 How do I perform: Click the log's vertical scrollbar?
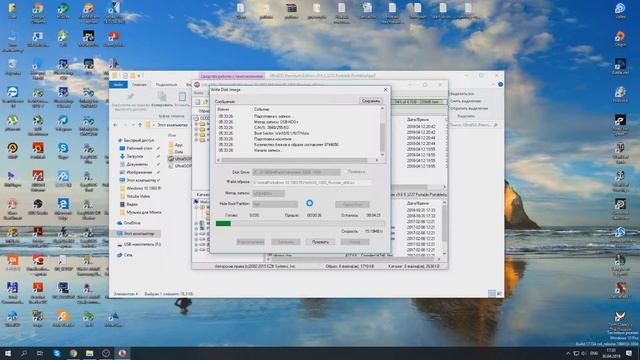coord(382,131)
